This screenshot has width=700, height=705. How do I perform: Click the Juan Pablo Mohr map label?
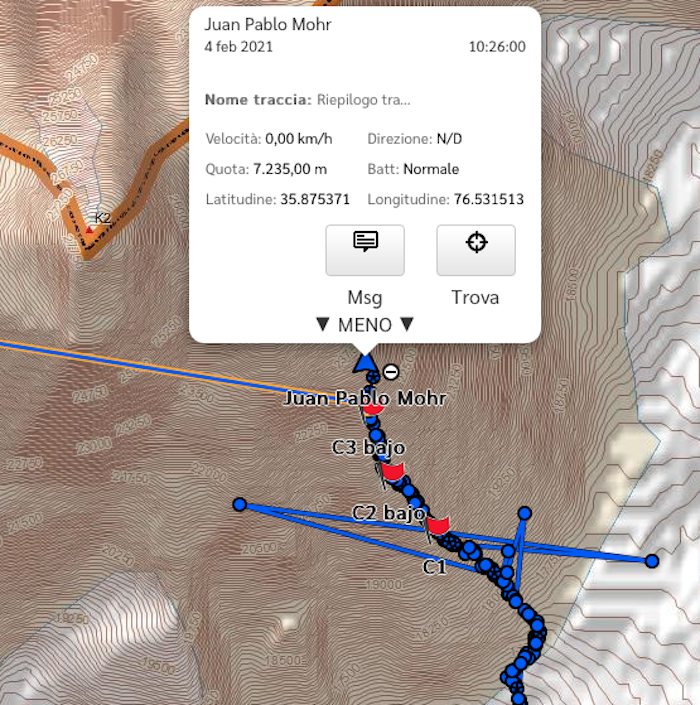click(x=365, y=398)
